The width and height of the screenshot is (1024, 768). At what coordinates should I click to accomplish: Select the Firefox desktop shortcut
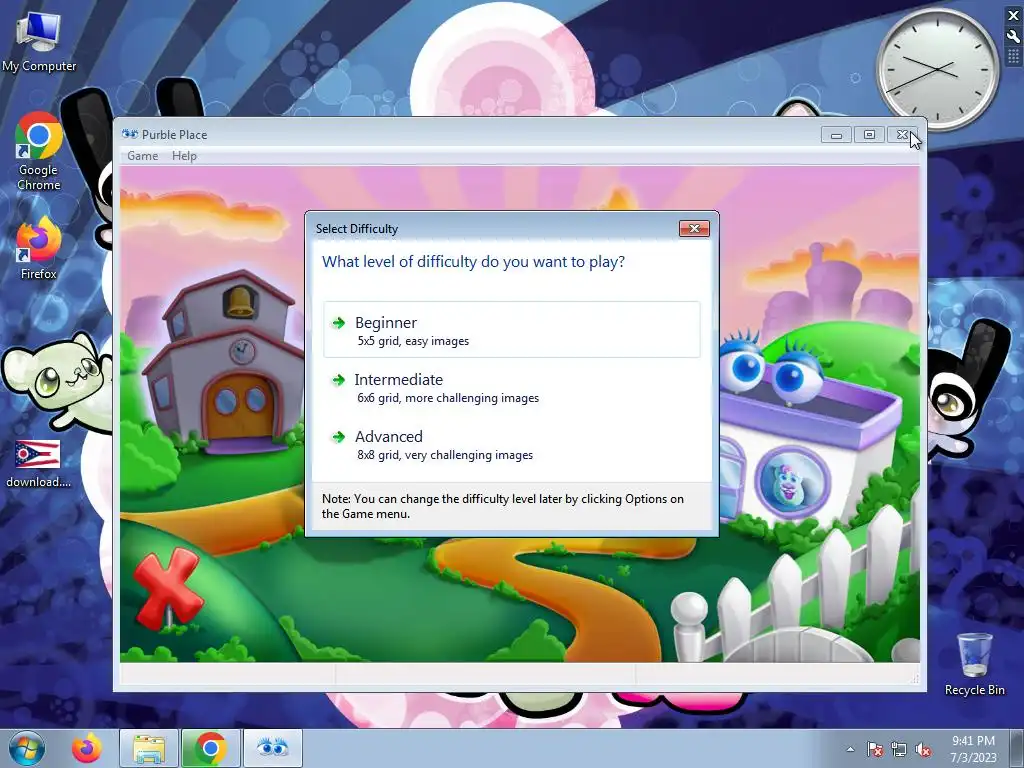tap(39, 248)
